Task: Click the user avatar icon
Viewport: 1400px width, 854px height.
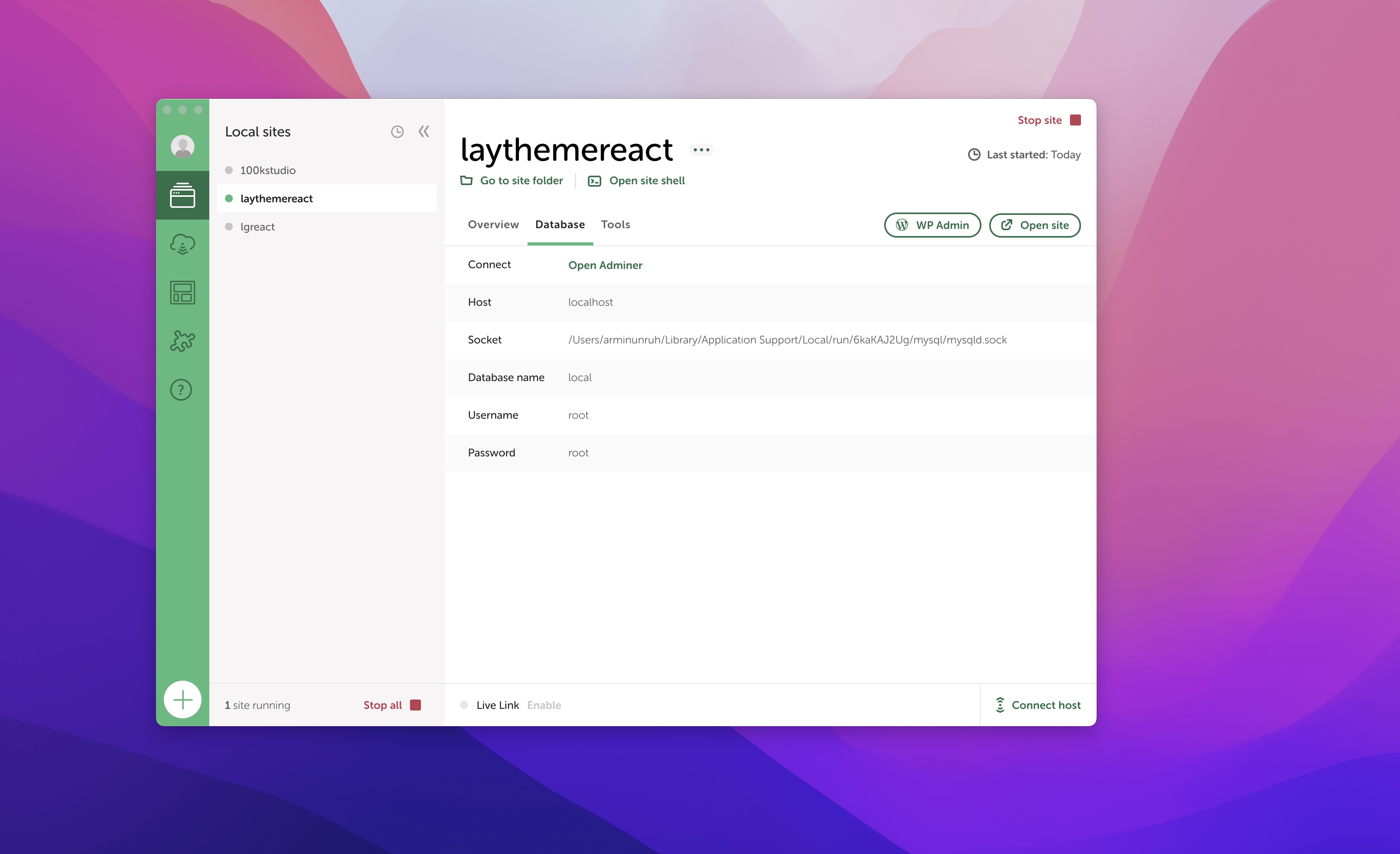Action: click(183, 145)
